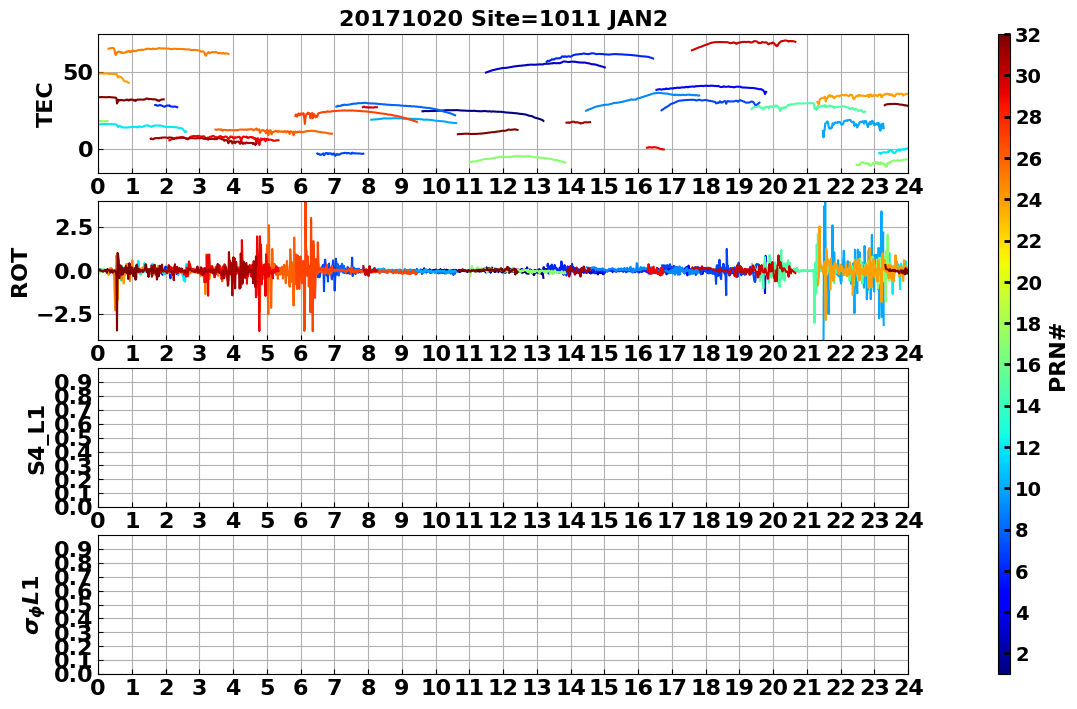Select the ROT y-axis label
This screenshot has width=1077, height=709.
coord(21,273)
